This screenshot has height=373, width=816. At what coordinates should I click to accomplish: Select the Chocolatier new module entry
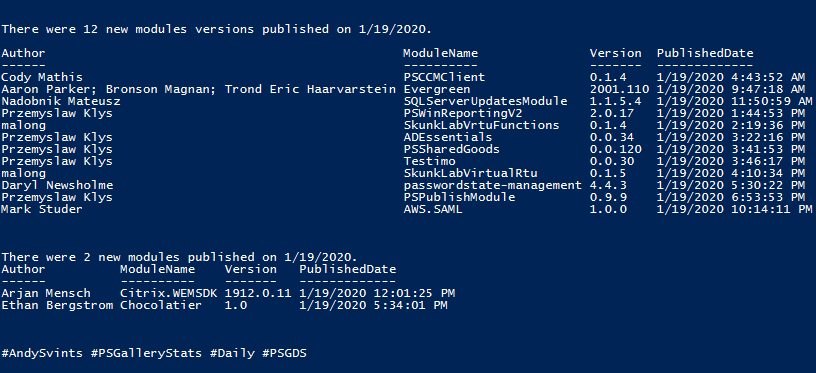pyautogui.click(x=161, y=305)
